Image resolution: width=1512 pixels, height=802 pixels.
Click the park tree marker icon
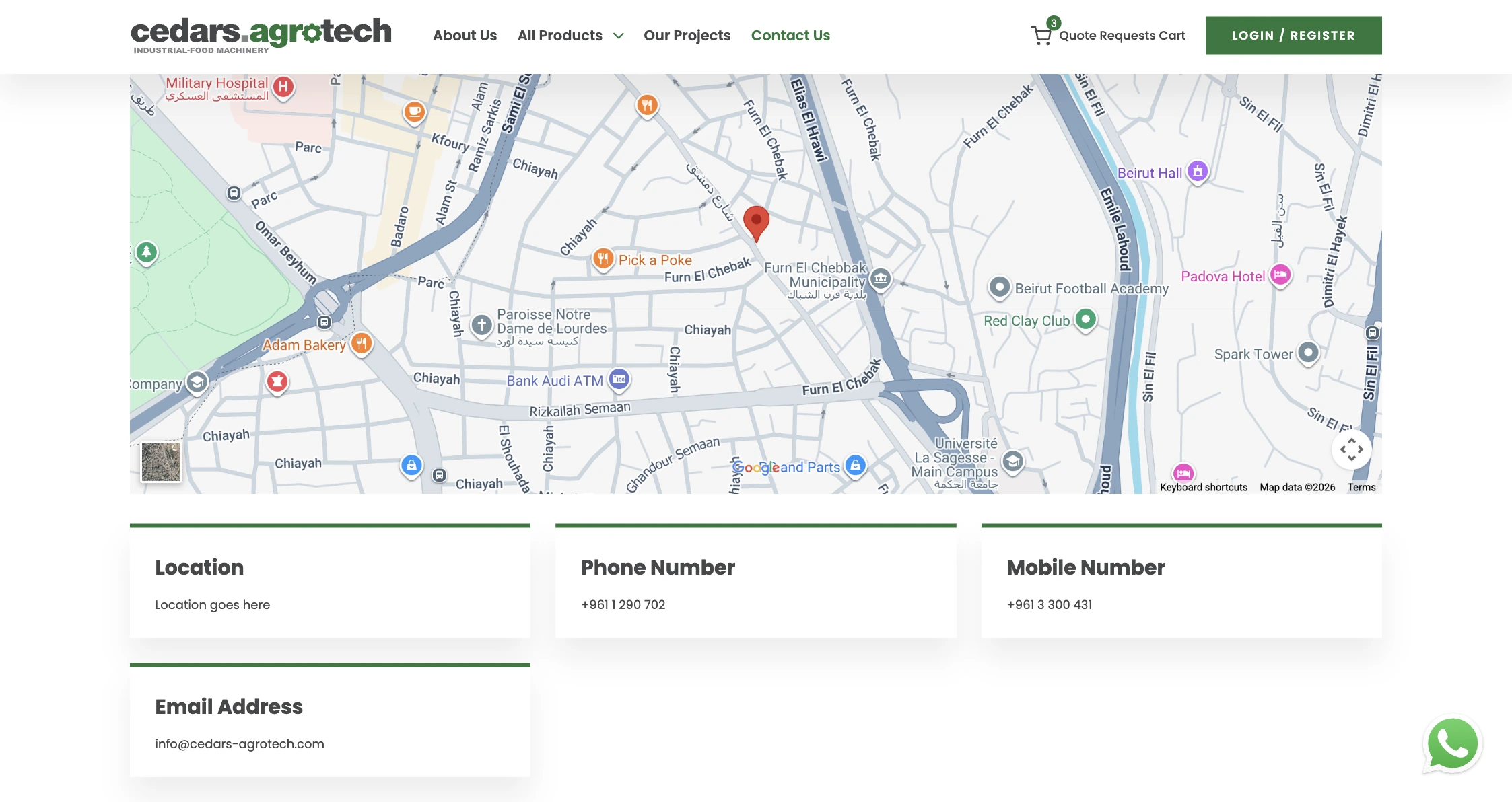147,253
